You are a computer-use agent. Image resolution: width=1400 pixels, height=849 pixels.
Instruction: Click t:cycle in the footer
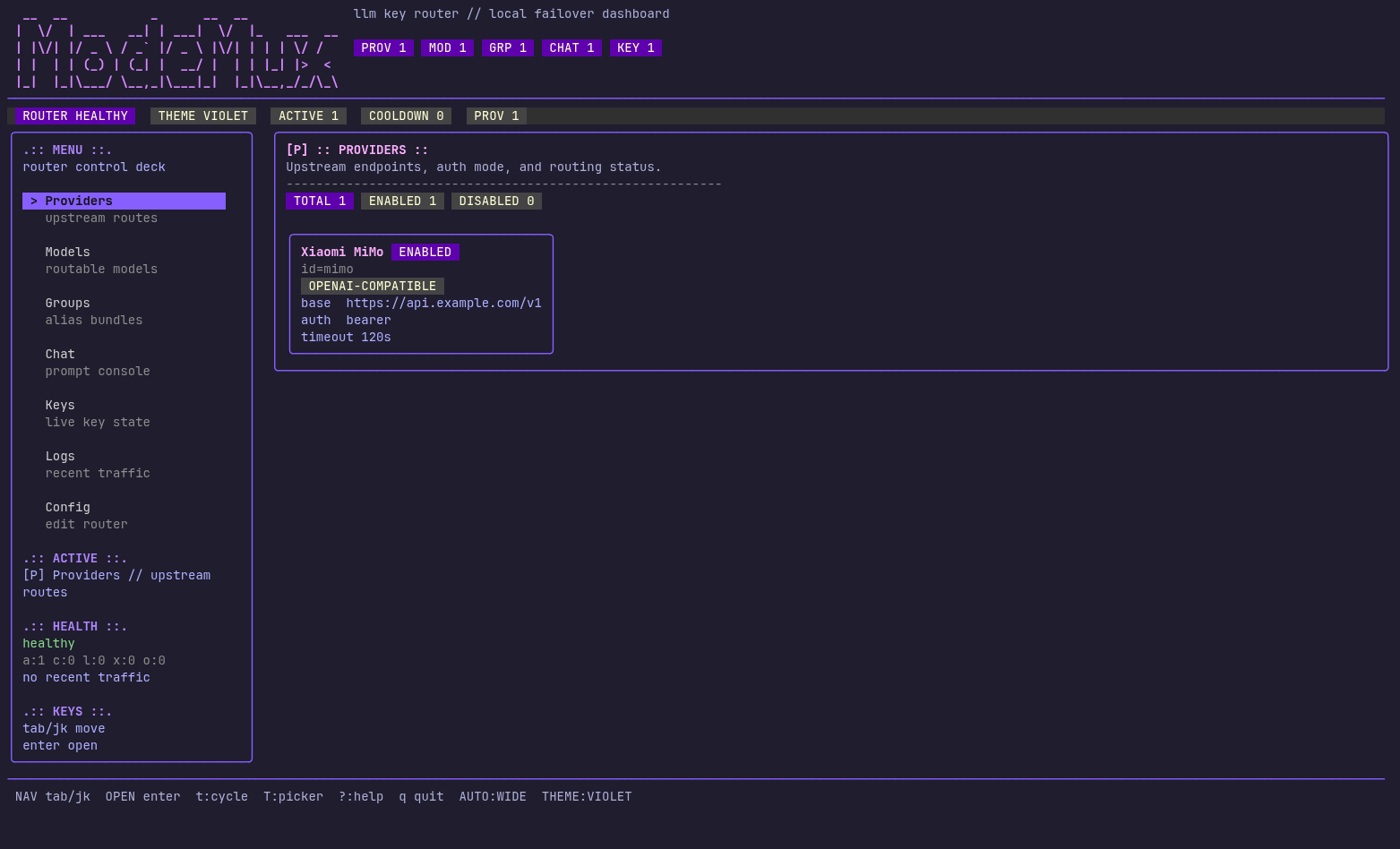(222, 796)
